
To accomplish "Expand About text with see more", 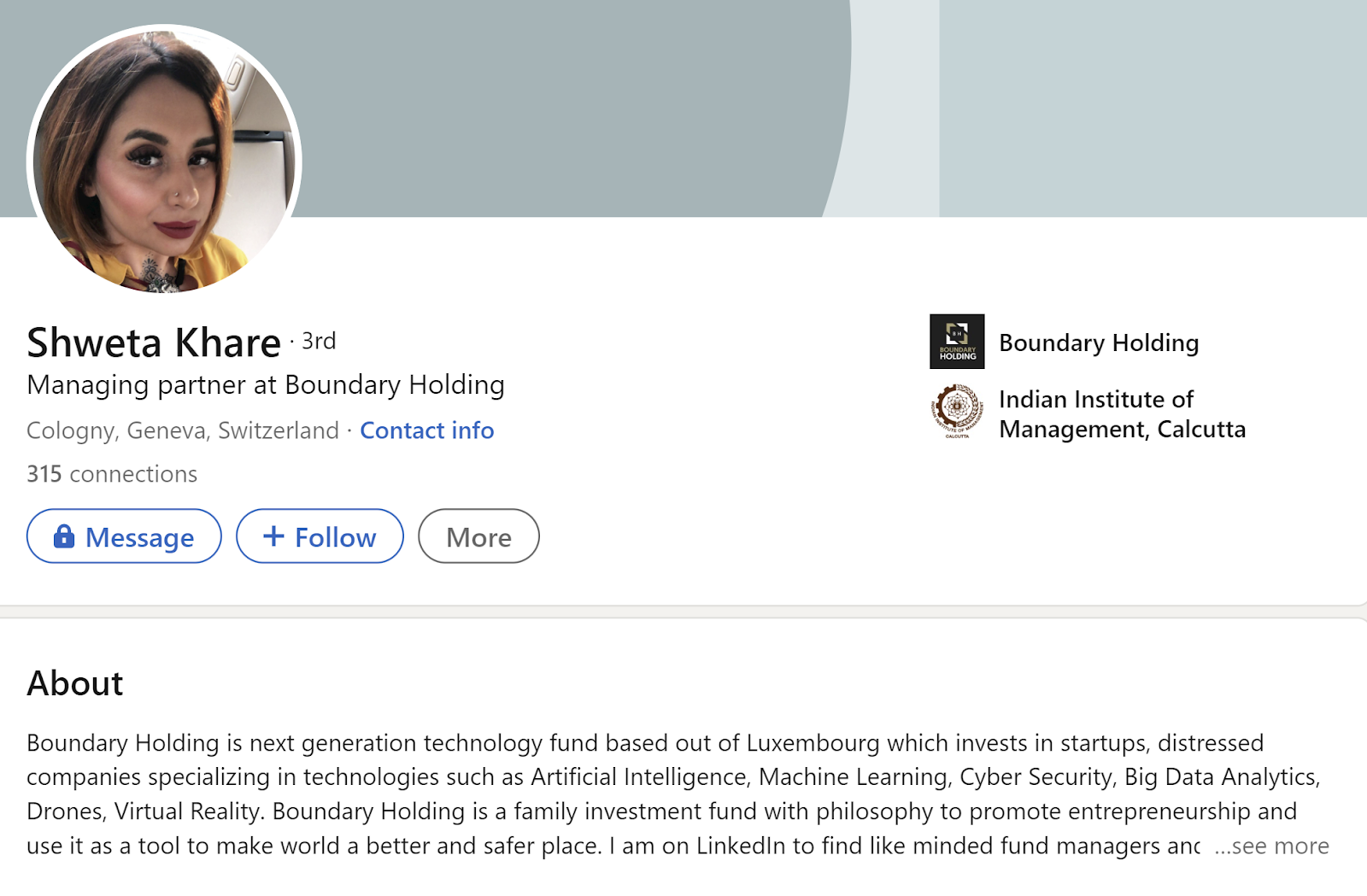I will (x=1271, y=846).
